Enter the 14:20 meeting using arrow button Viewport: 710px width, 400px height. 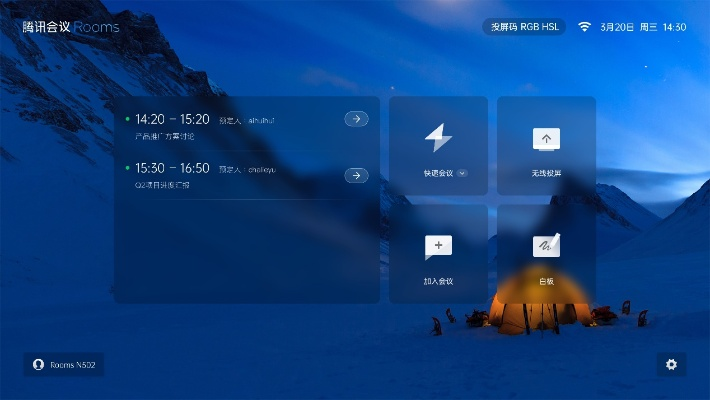(356, 119)
